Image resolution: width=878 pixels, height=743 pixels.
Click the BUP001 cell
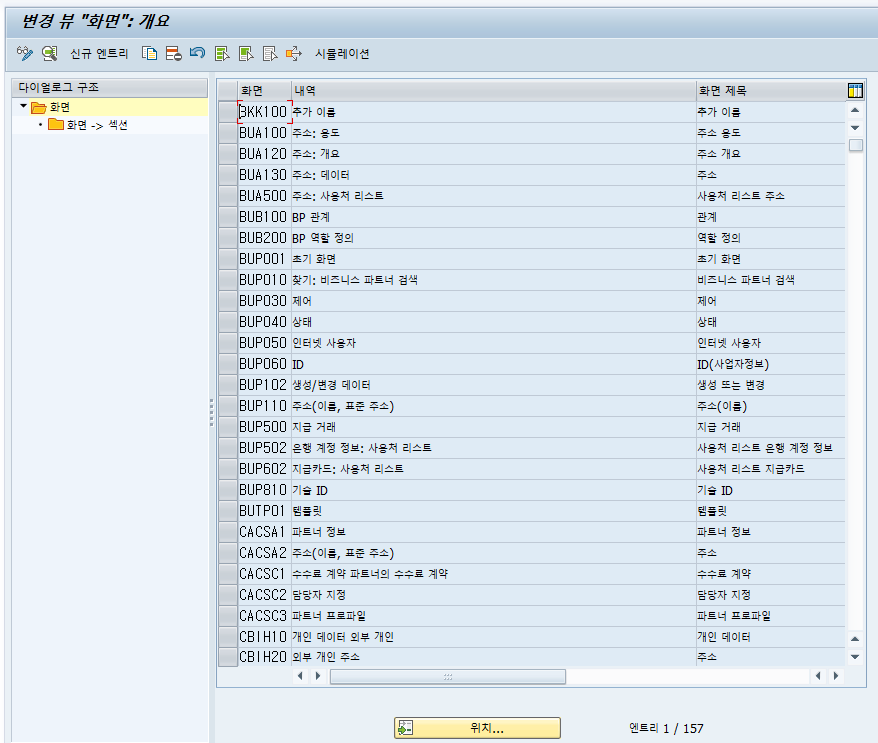[264, 259]
